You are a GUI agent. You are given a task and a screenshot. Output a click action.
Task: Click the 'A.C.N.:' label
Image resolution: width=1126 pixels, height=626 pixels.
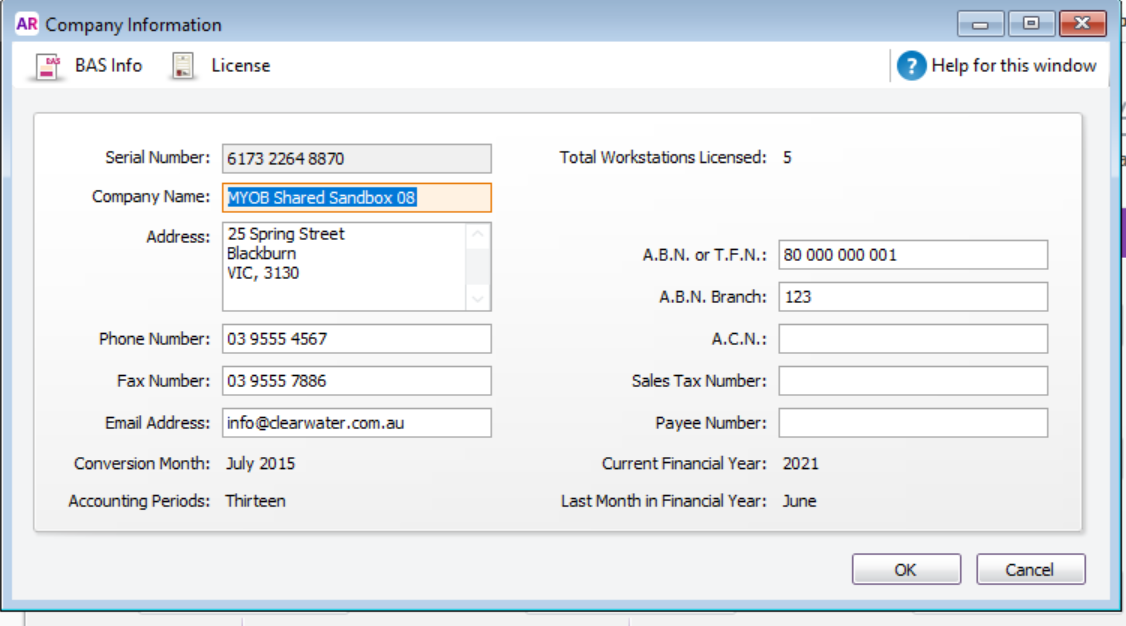[x=739, y=339]
